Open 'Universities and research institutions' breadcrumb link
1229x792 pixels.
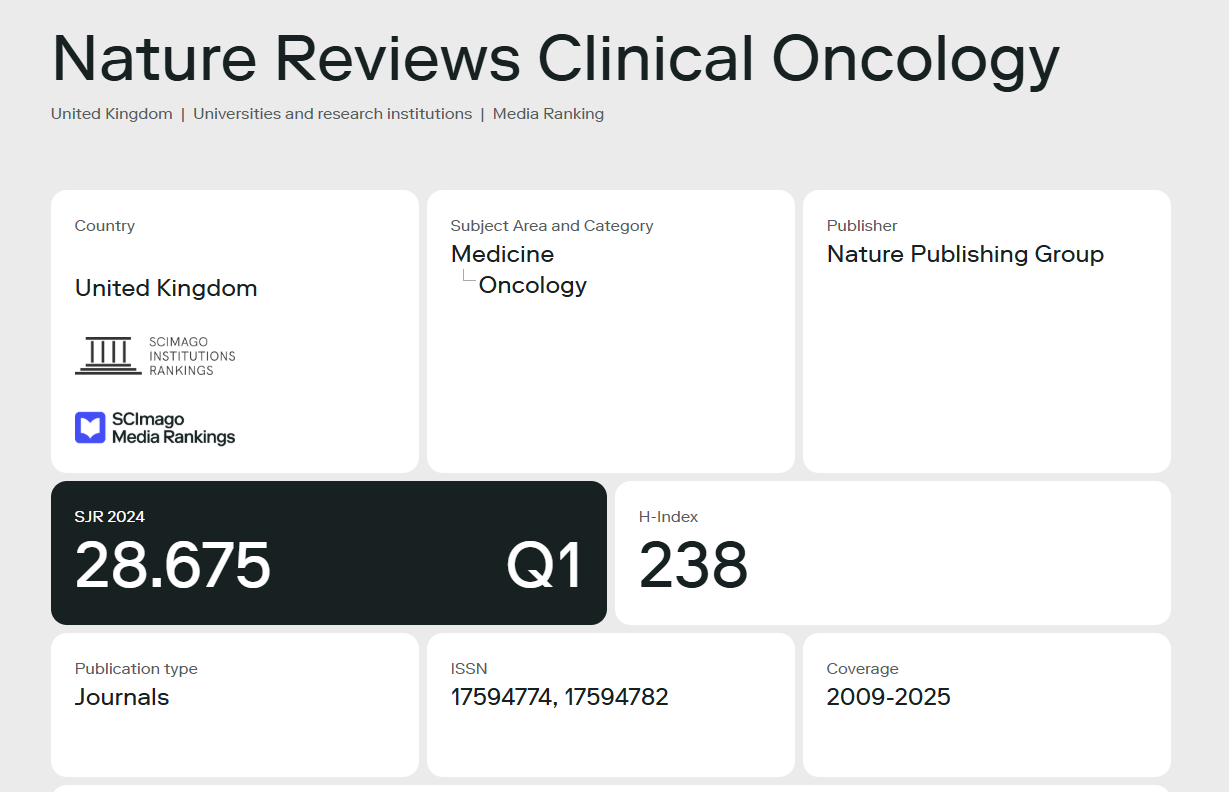point(332,114)
